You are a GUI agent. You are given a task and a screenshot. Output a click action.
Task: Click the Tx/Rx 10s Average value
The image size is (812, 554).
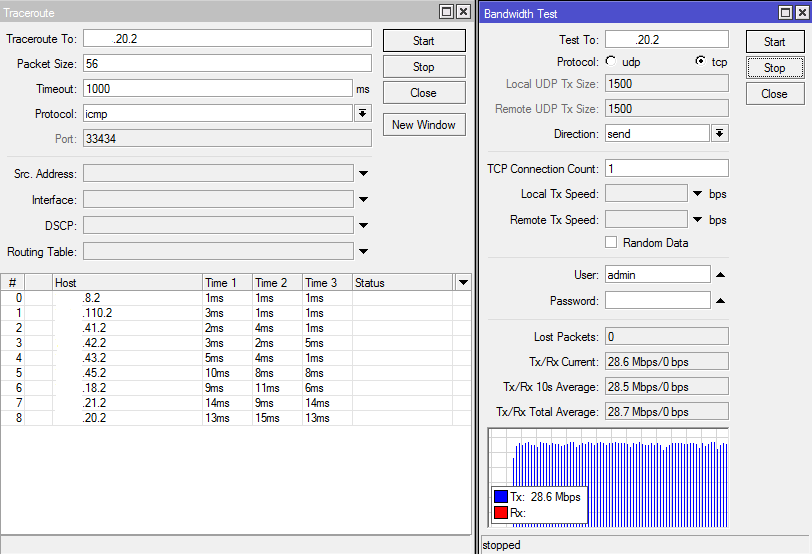667,387
